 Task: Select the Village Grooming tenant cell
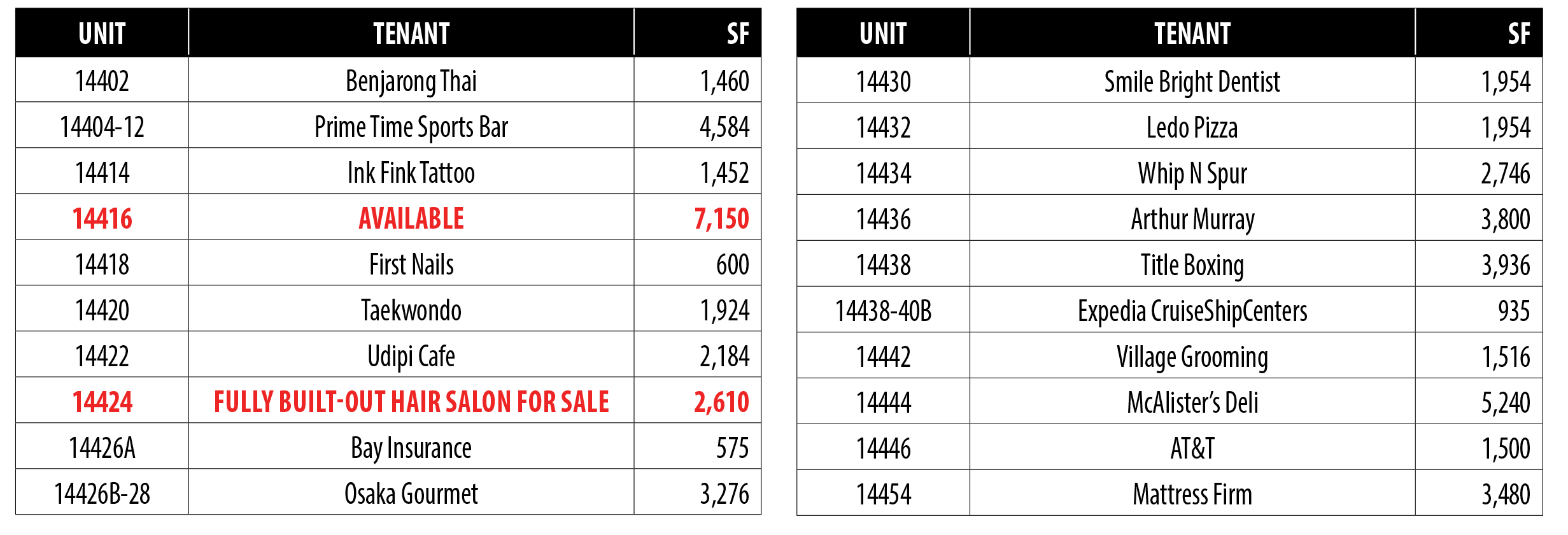[x=1192, y=357]
